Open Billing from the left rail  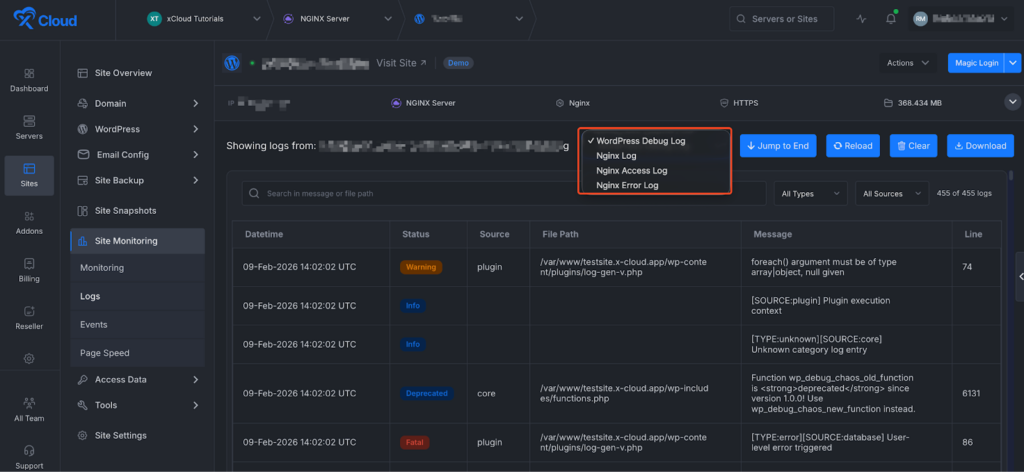[28, 270]
